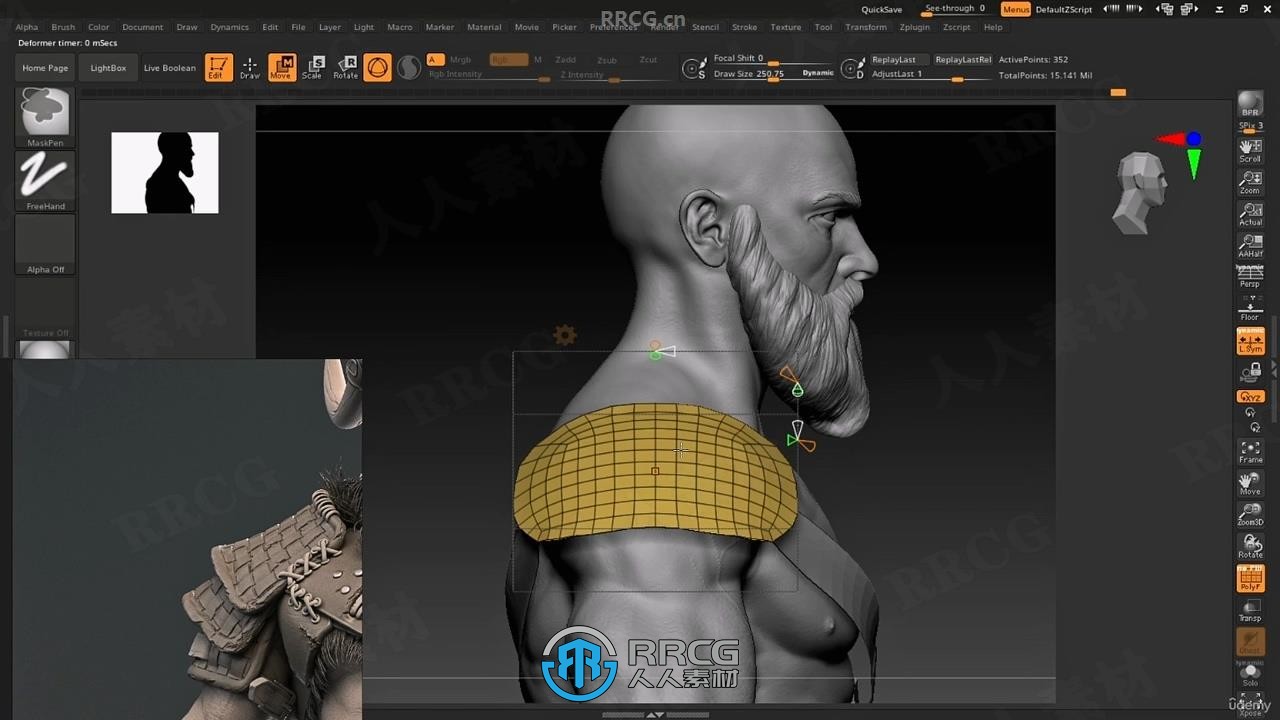The image size is (1280, 720).
Task: Toggle the Menus button
Action: click(x=1016, y=9)
